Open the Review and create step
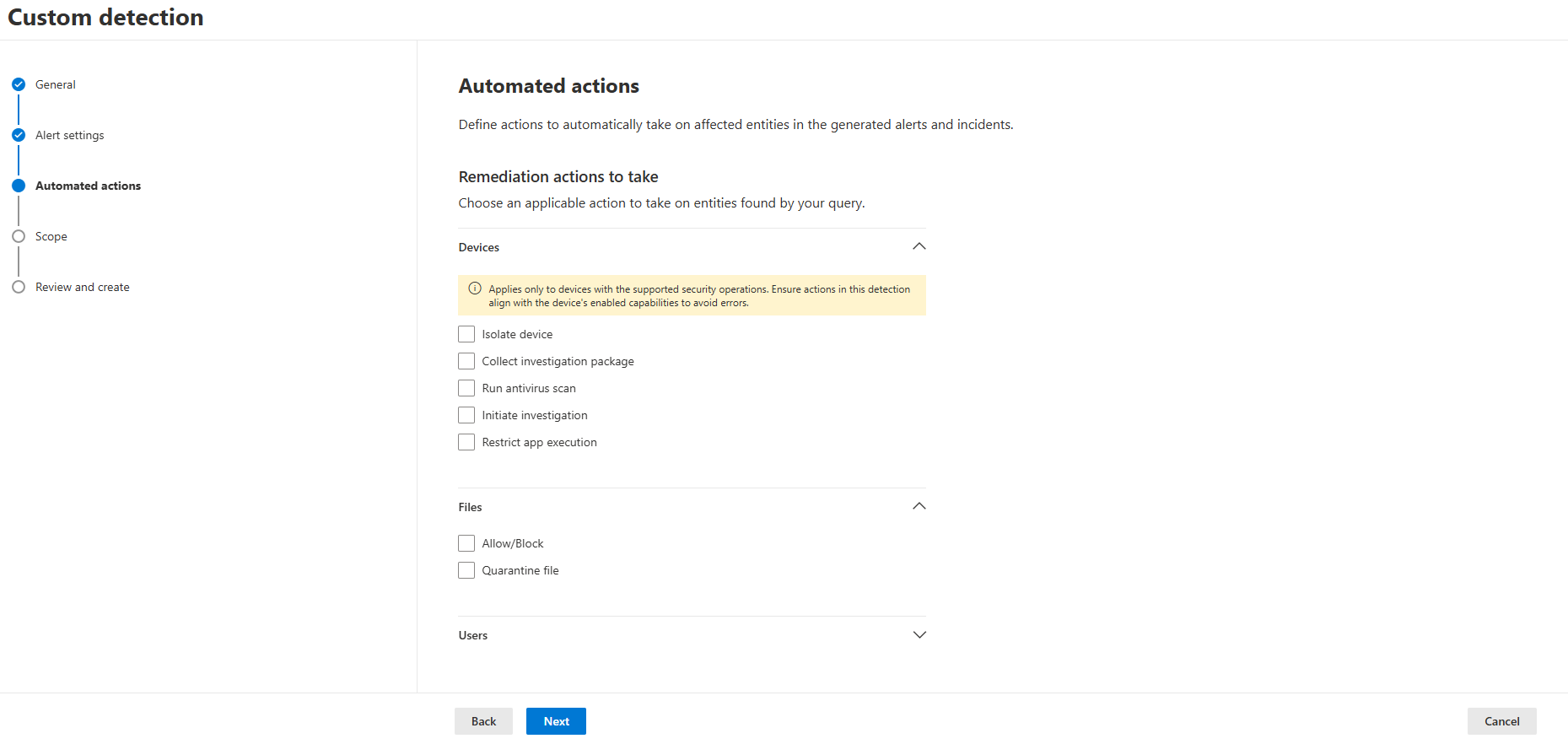This screenshot has width=1568, height=744. 83,287
